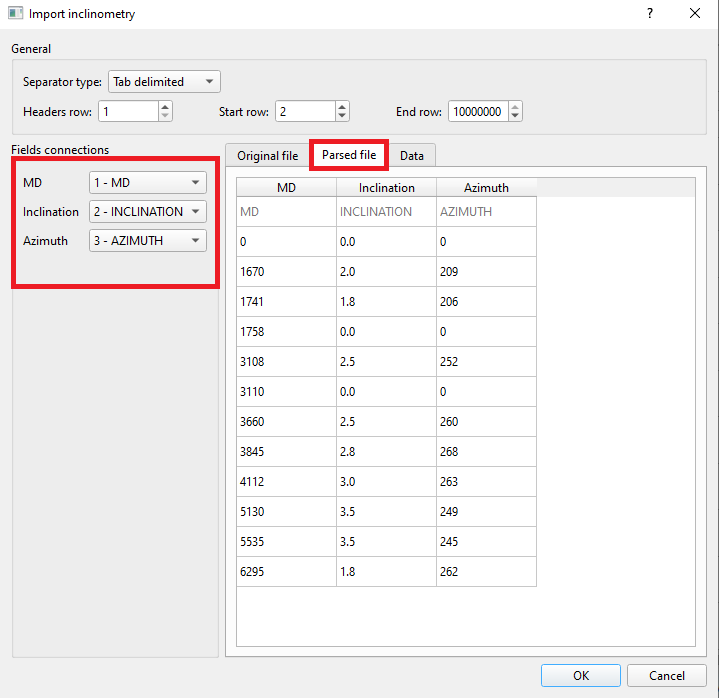Select Inclination cell in row 1741
This screenshot has height=698, width=719.
point(387,301)
